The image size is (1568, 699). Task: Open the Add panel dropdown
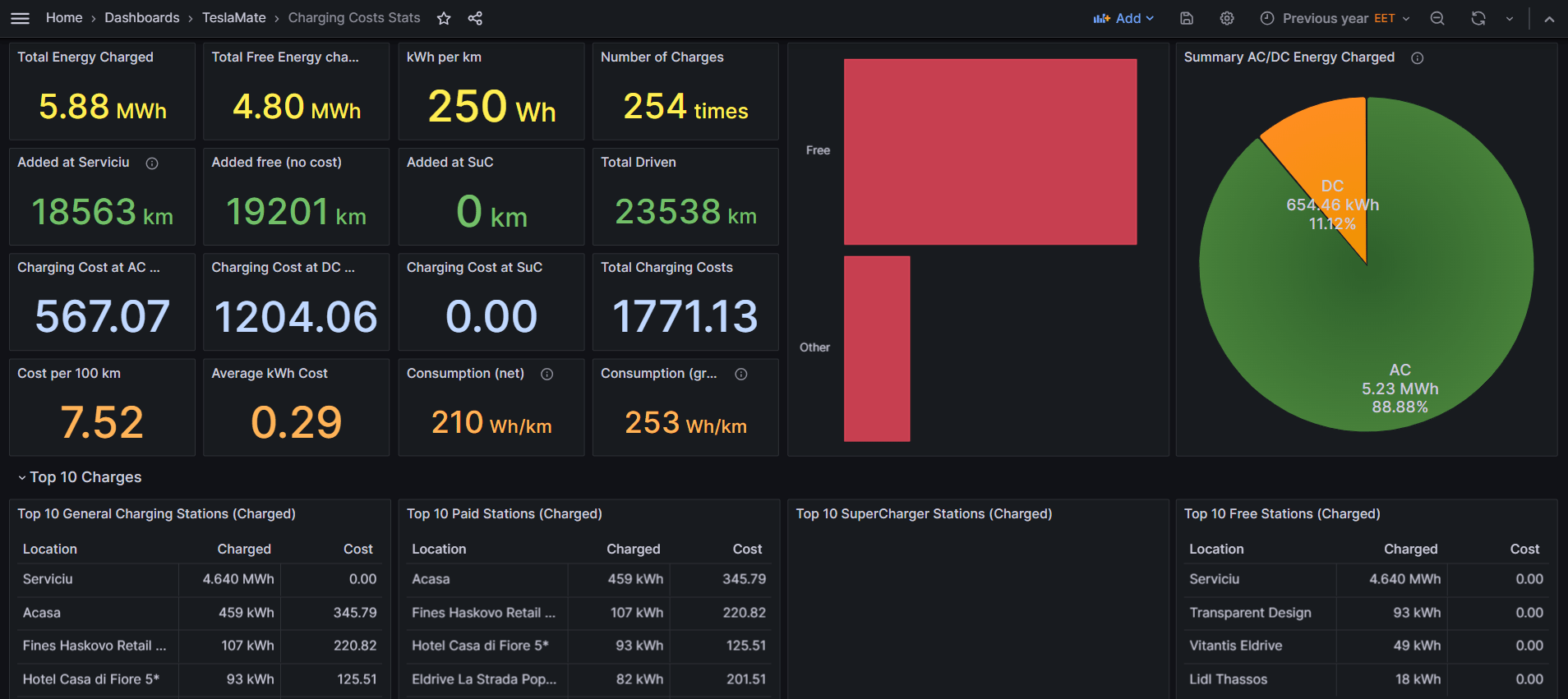pyautogui.click(x=1123, y=18)
